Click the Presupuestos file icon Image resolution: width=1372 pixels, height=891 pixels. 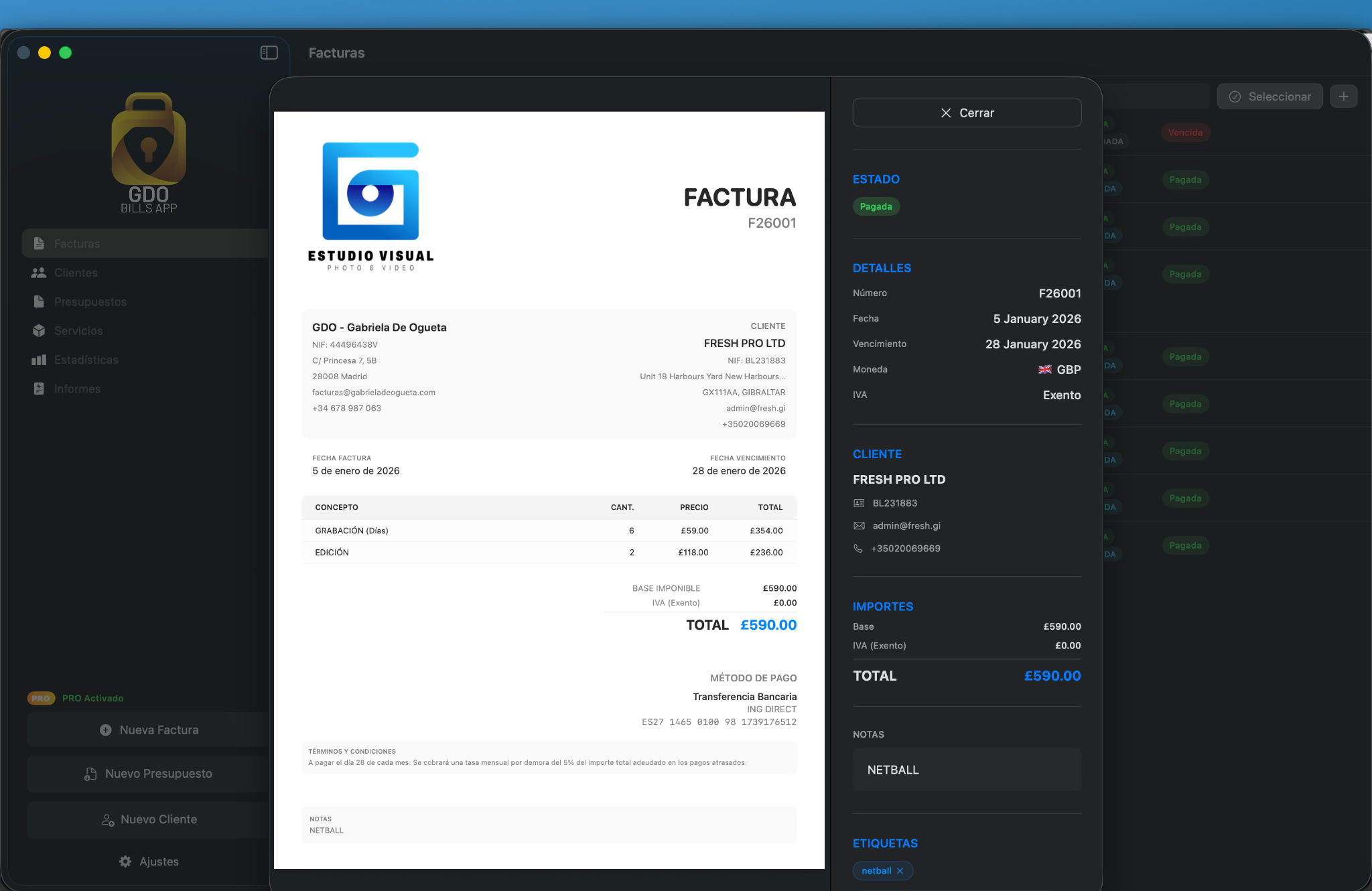coord(39,301)
